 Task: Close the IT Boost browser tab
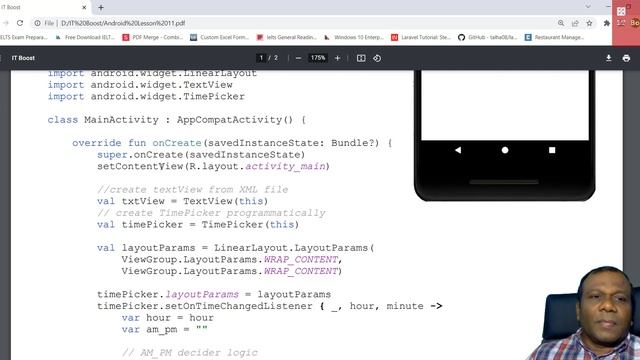(x=84, y=7)
